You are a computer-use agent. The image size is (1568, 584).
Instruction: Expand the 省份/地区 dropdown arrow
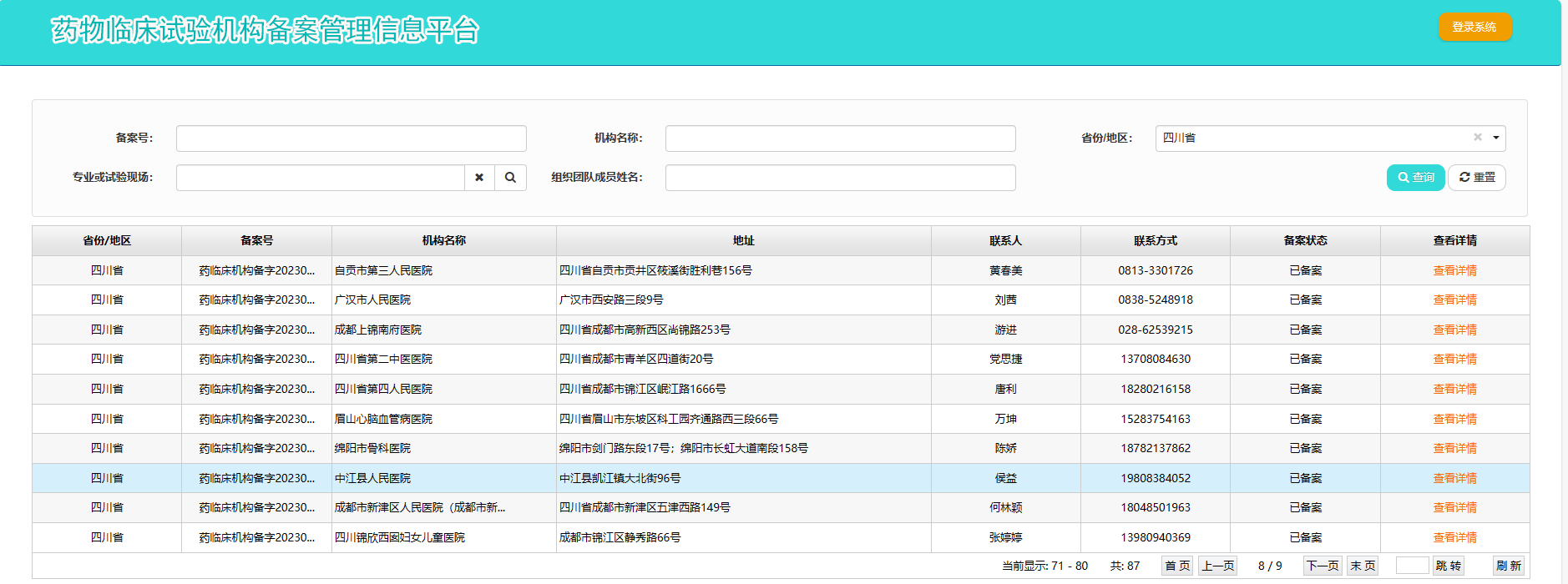1495,138
